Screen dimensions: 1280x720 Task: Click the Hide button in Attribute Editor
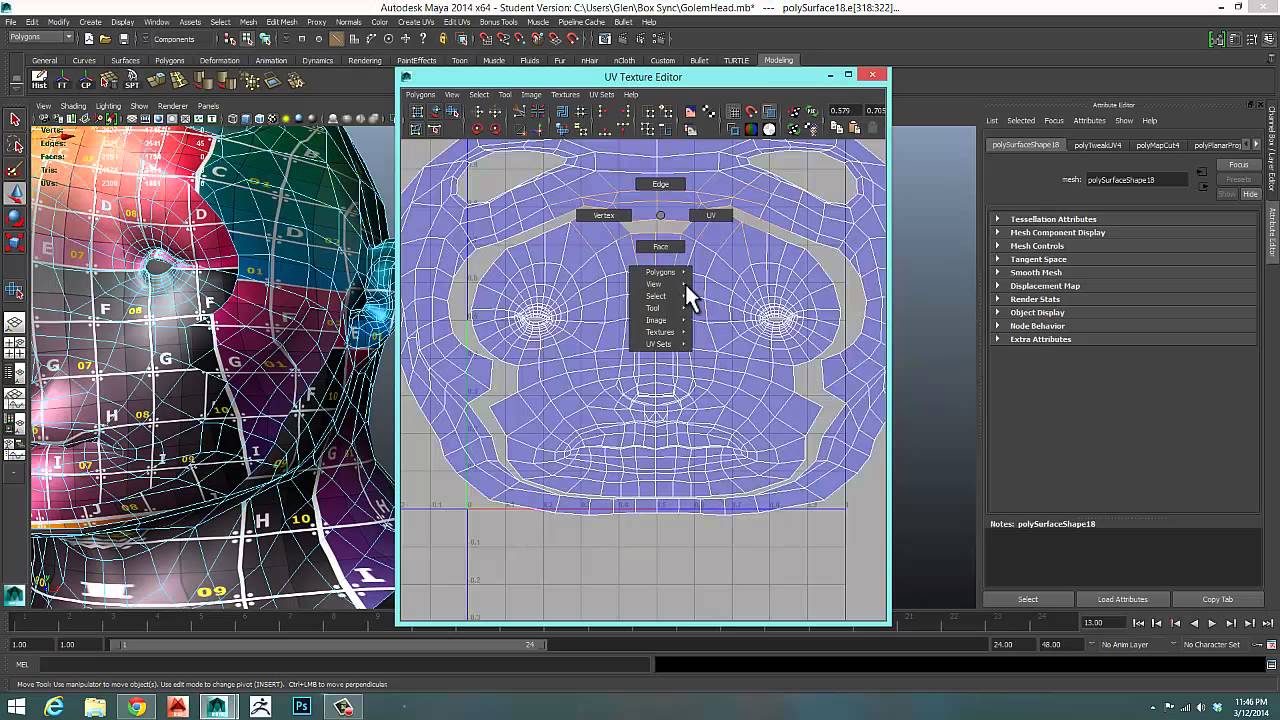(x=1250, y=194)
